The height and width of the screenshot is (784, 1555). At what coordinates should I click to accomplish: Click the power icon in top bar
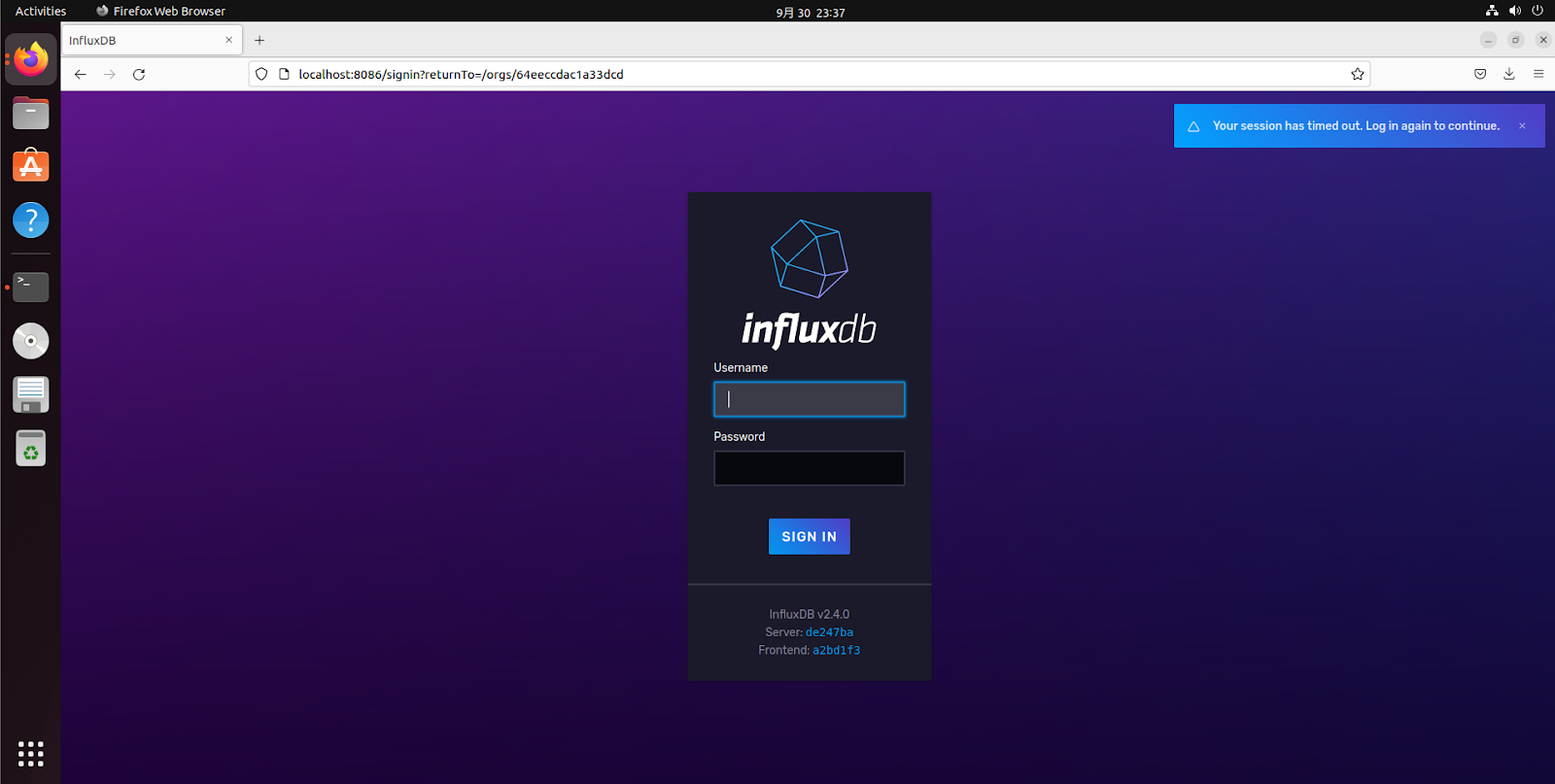pos(1538,11)
